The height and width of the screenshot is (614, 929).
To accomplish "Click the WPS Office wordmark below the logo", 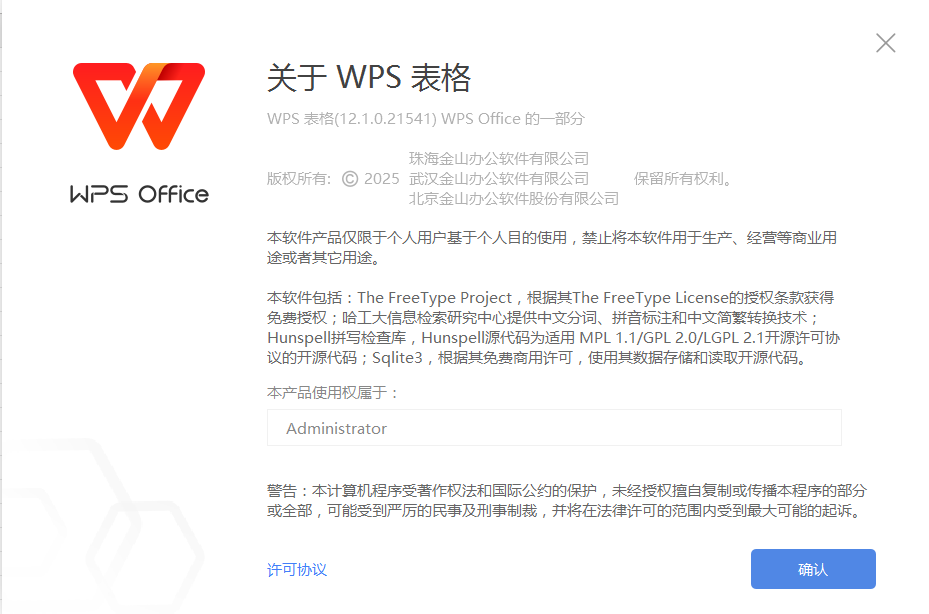I will tap(139, 194).
